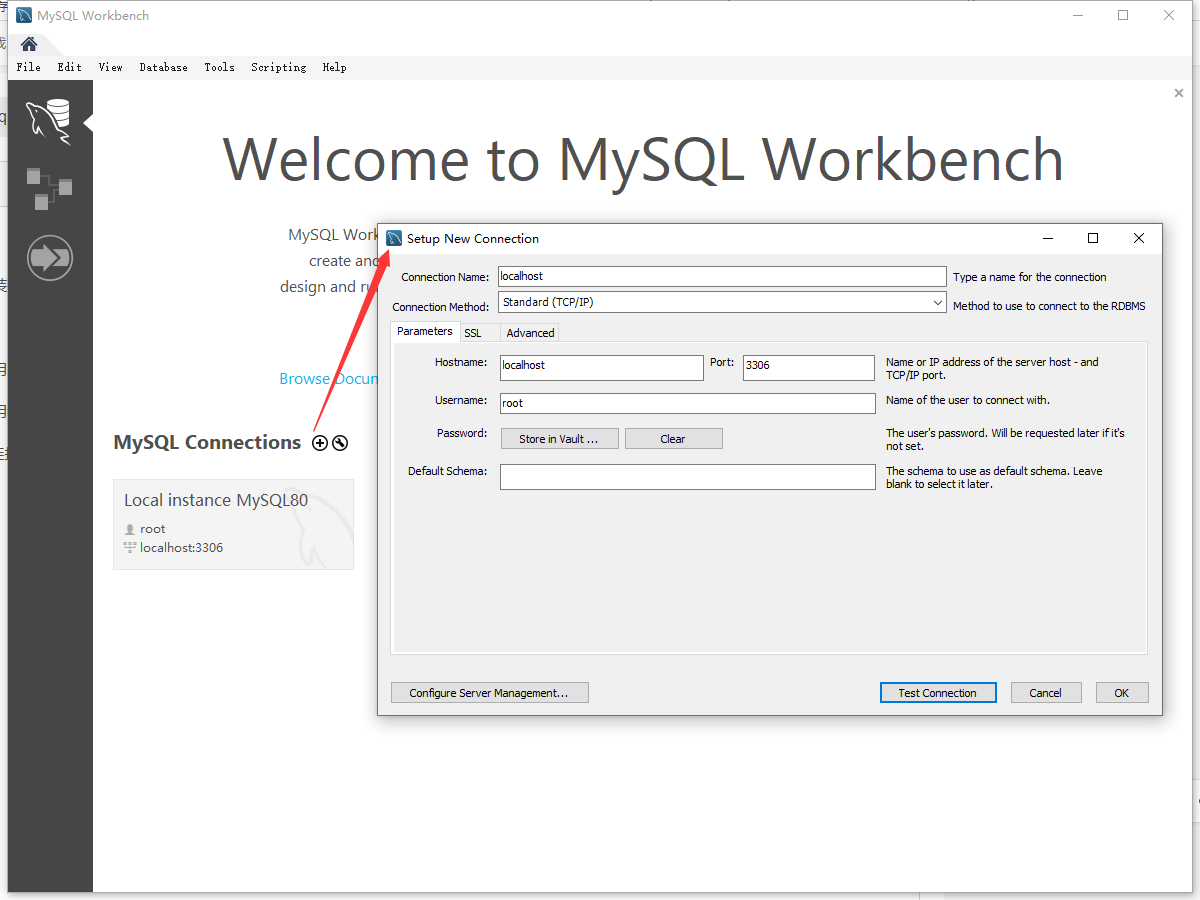Click the plus icon to add a connection
This screenshot has height=900, width=1200.
[x=320, y=442]
